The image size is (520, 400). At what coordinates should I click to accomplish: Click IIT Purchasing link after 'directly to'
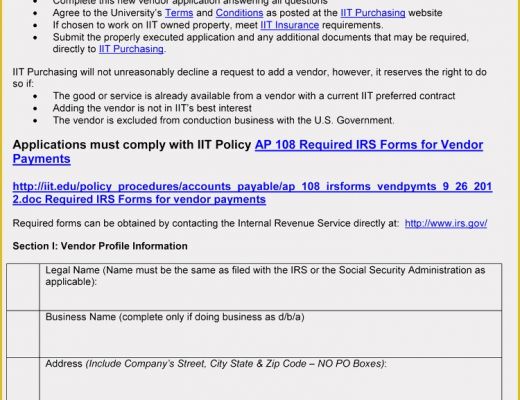coord(131,49)
